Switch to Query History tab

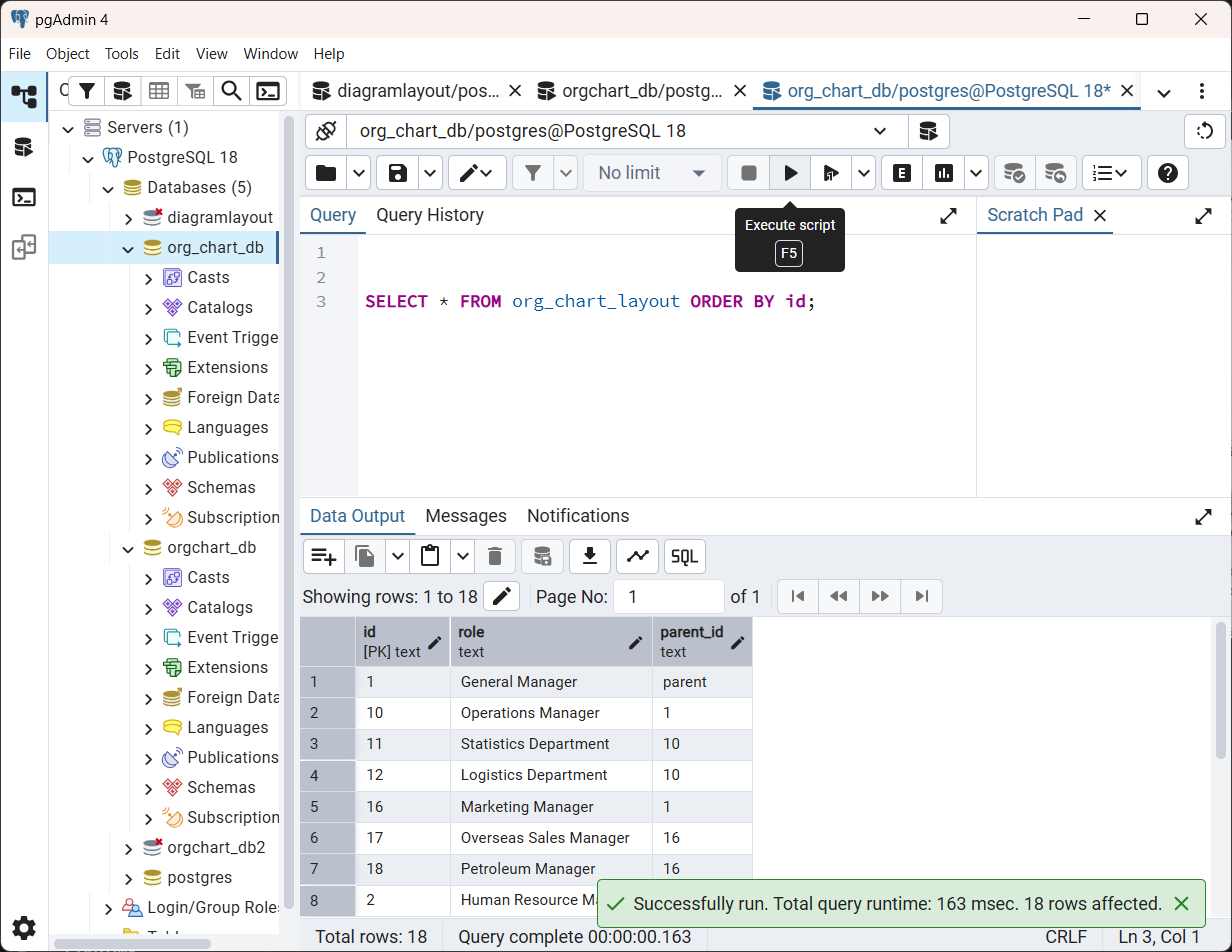tap(430, 215)
